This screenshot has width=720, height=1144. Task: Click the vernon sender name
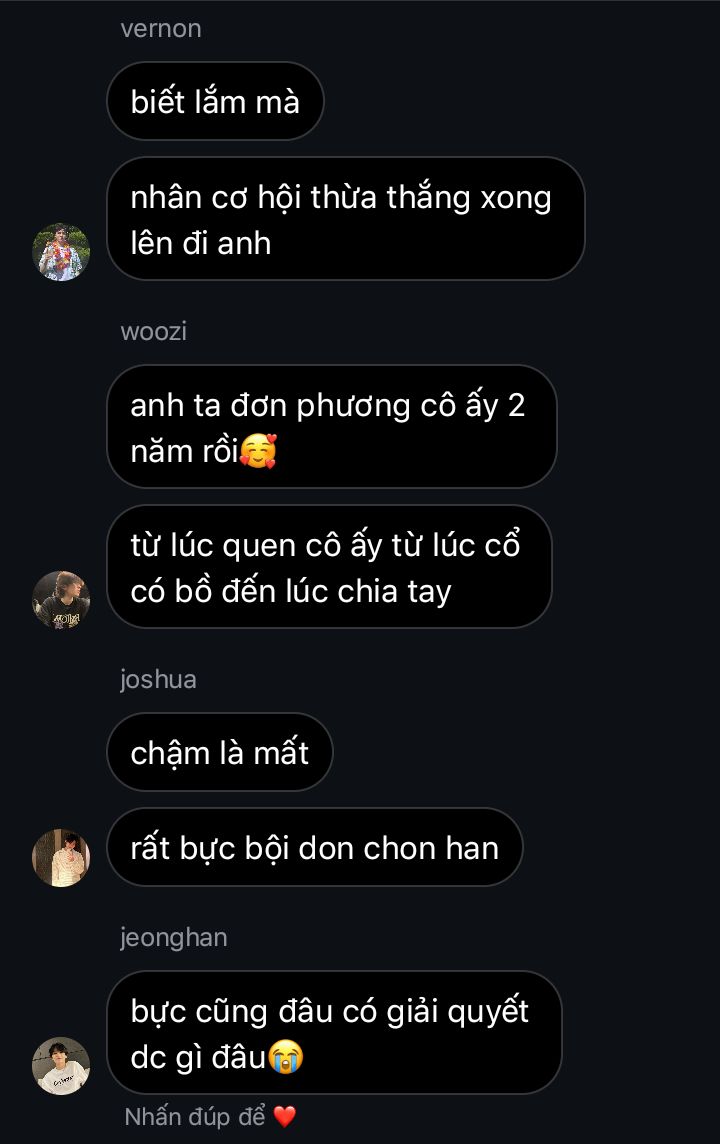click(161, 28)
